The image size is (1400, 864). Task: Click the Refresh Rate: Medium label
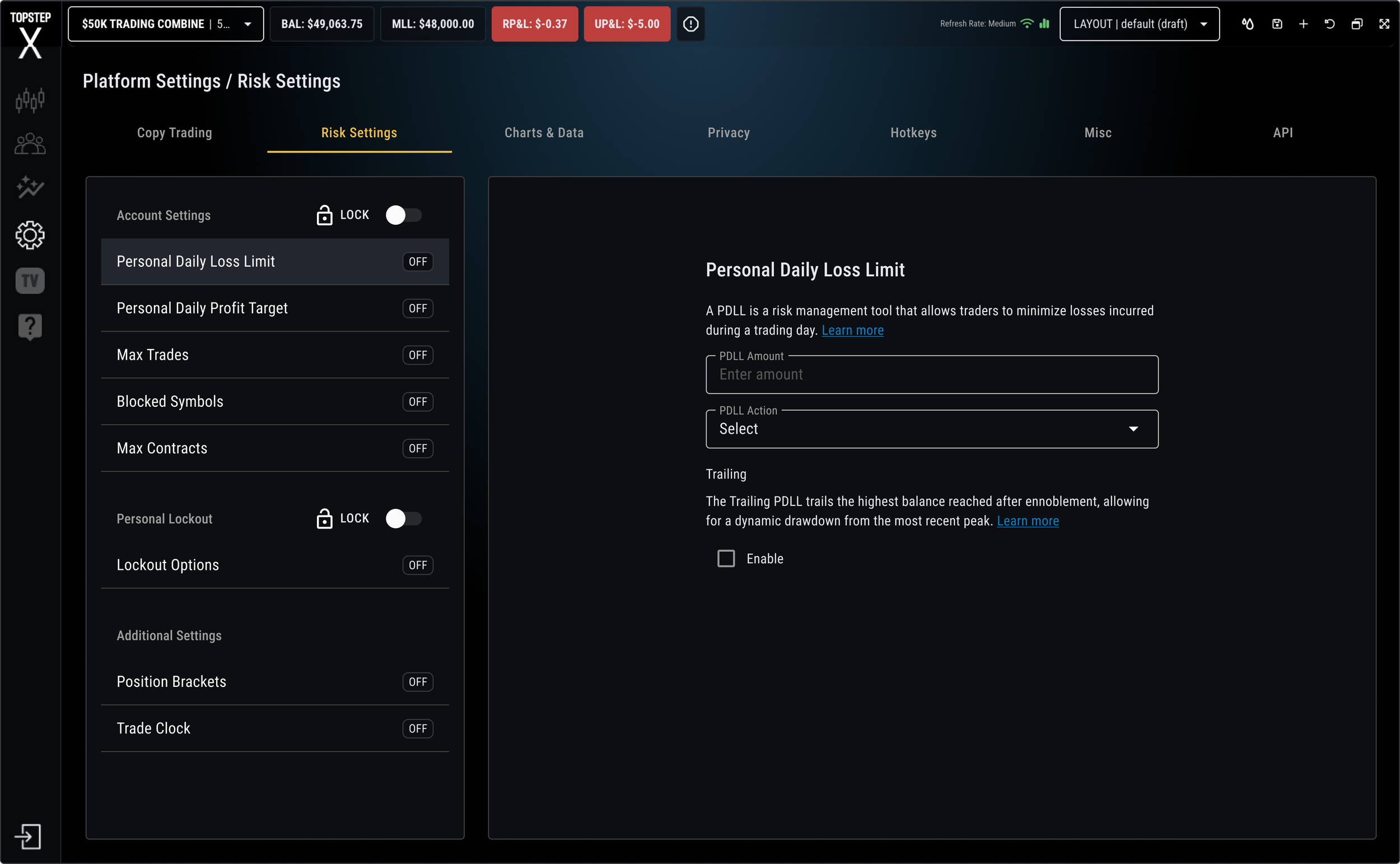coord(978,24)
